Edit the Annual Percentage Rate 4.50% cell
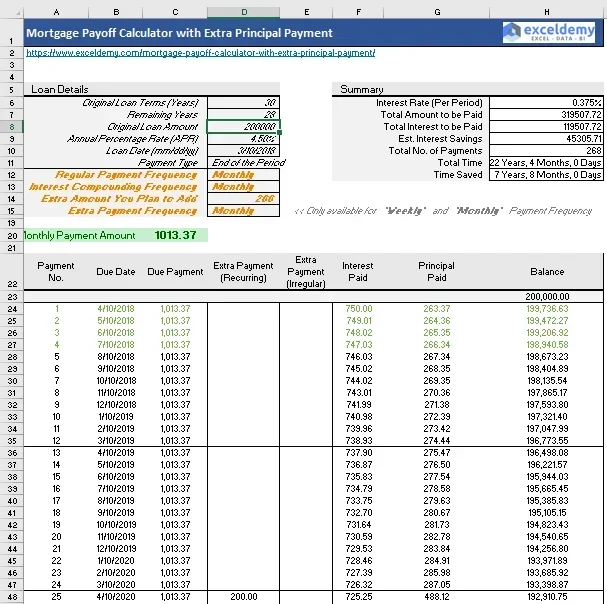 [x=243, y=139]
